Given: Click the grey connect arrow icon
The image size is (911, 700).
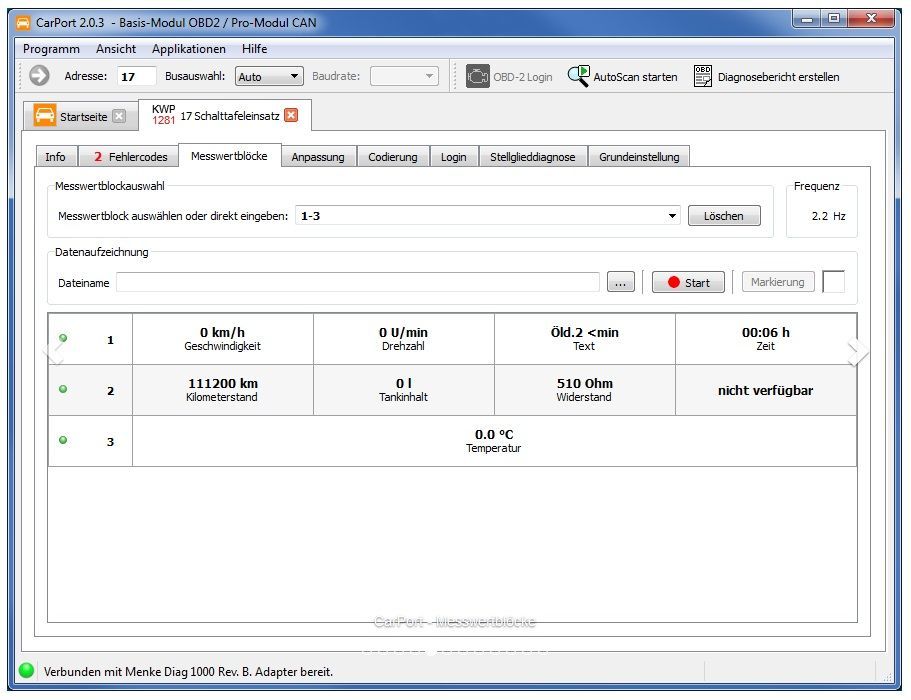Looking at the screenshot, I should click(x=39, y=76).
